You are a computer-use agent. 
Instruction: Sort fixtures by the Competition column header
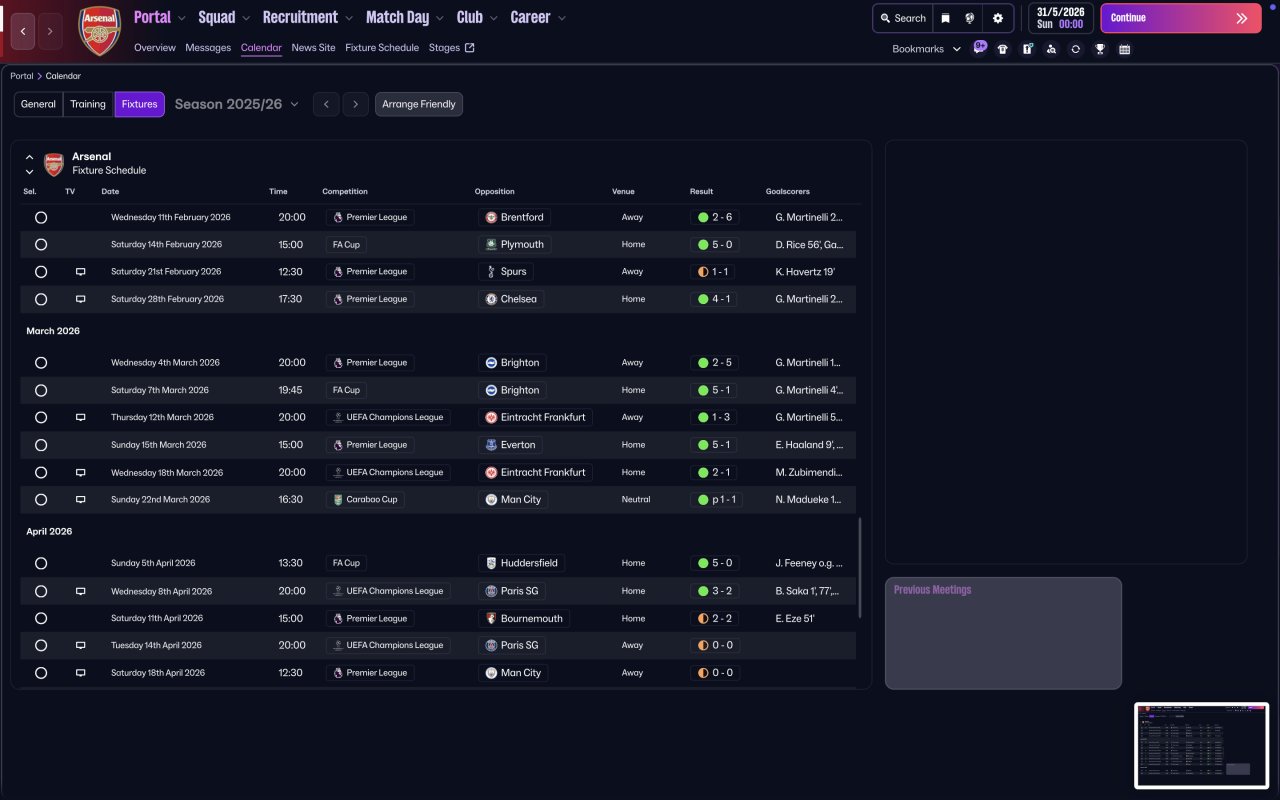[x=345, y=191]
